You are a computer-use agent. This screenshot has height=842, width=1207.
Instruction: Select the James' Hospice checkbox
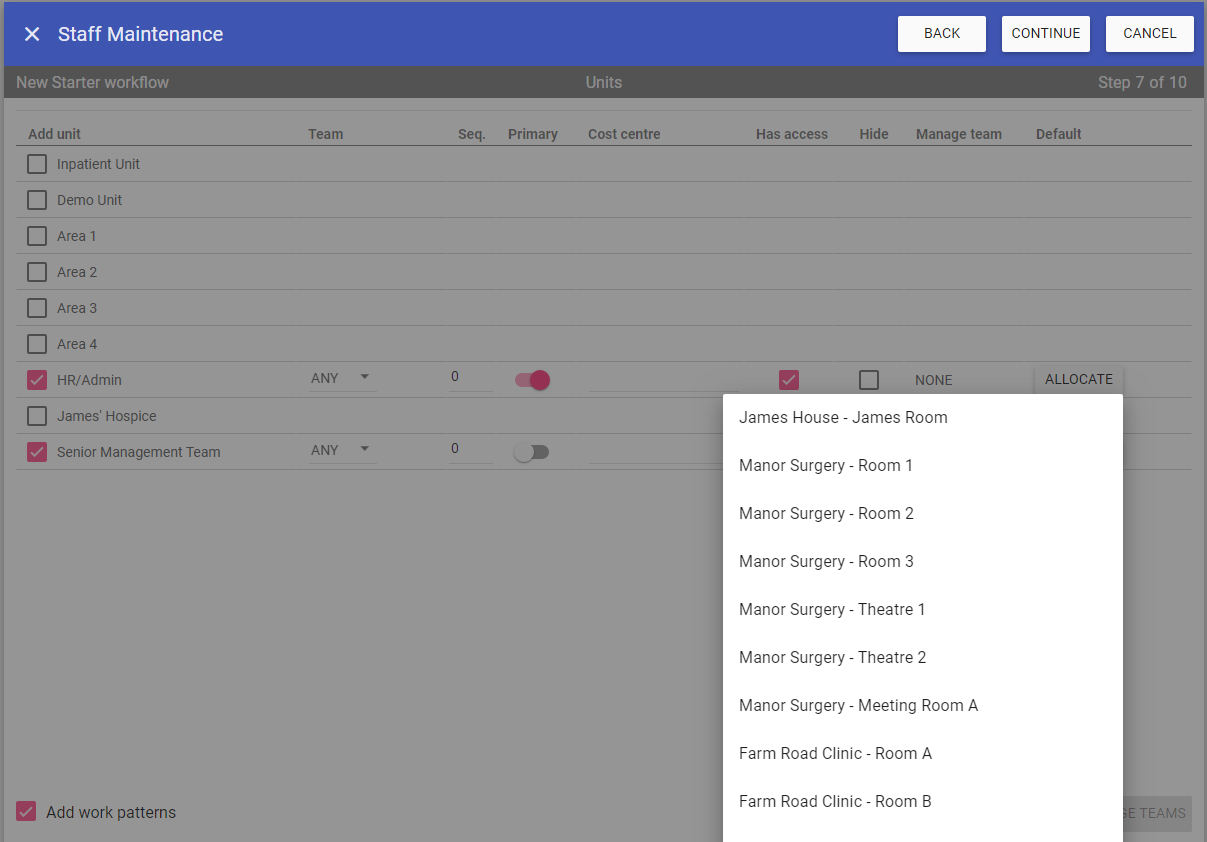pos(37,416)
